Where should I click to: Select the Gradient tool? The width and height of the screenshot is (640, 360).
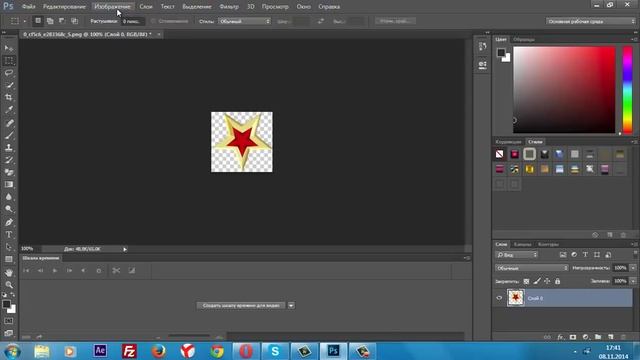9,184
